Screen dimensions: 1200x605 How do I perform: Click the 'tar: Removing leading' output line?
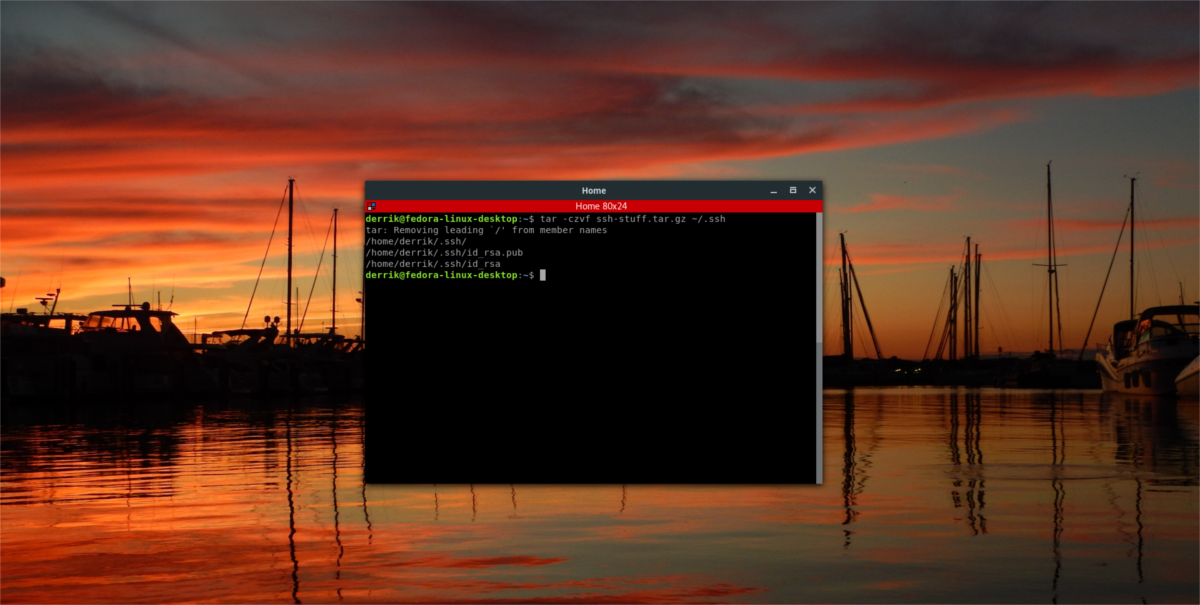[x=486, y=230]
